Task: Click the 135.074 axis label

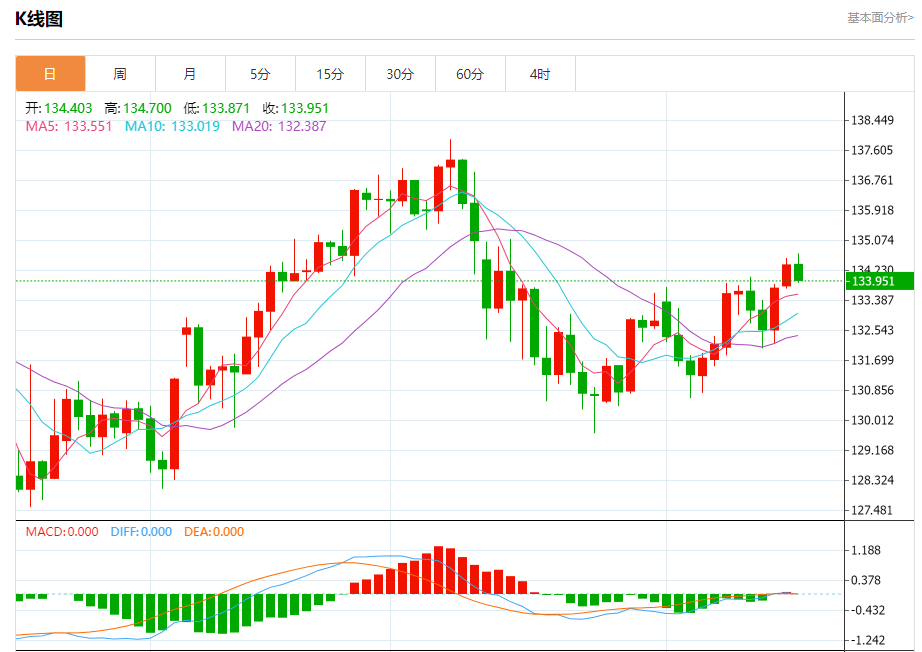Action: click(x=873, y=240)
